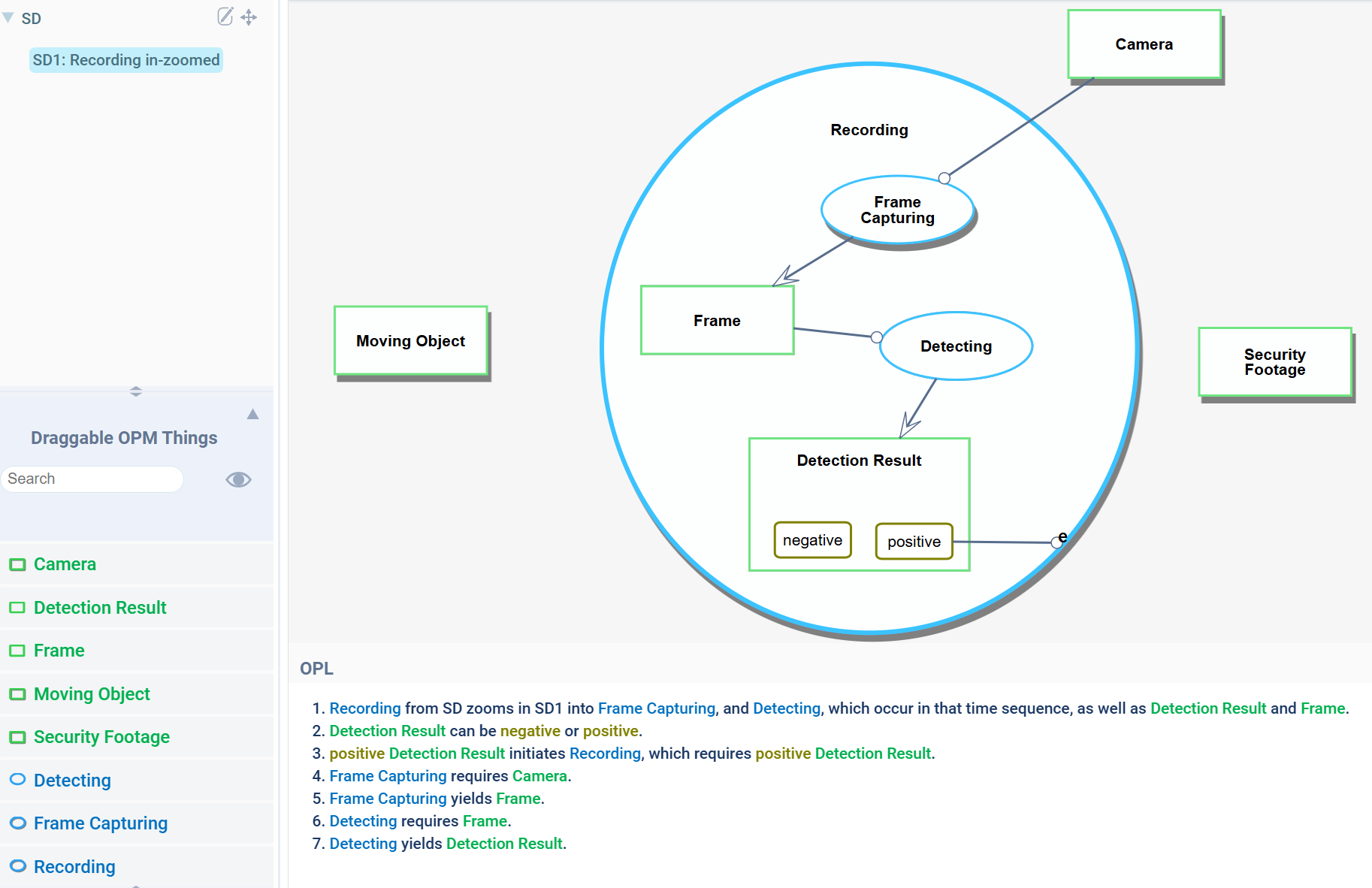Click the edit pencil icon beside SD
The height and width of the screenshot is (888, 1372).
click(x=225, y=17)
